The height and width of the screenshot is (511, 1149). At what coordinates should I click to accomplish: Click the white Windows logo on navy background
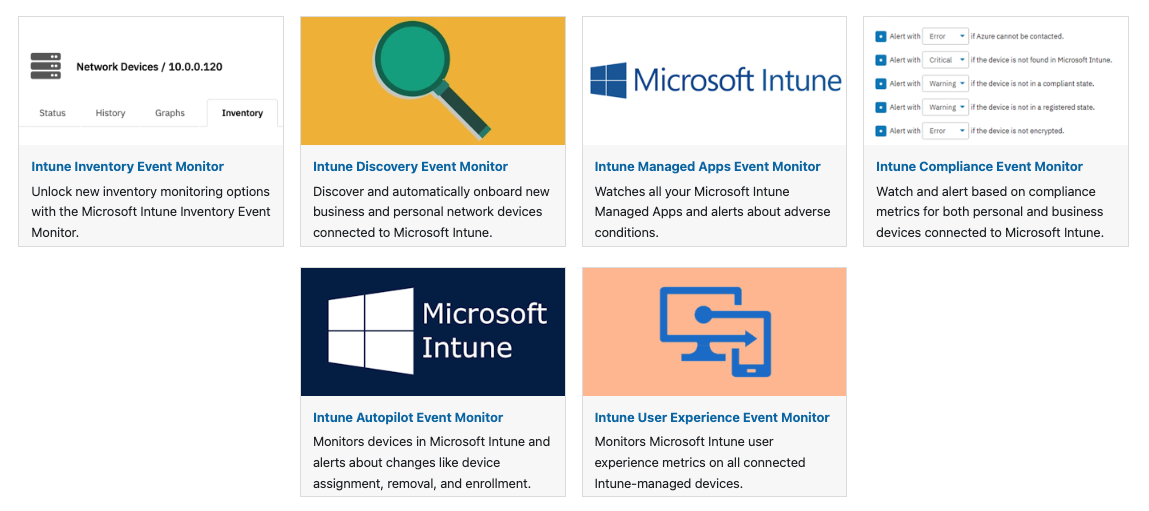[x=371, y=331]
